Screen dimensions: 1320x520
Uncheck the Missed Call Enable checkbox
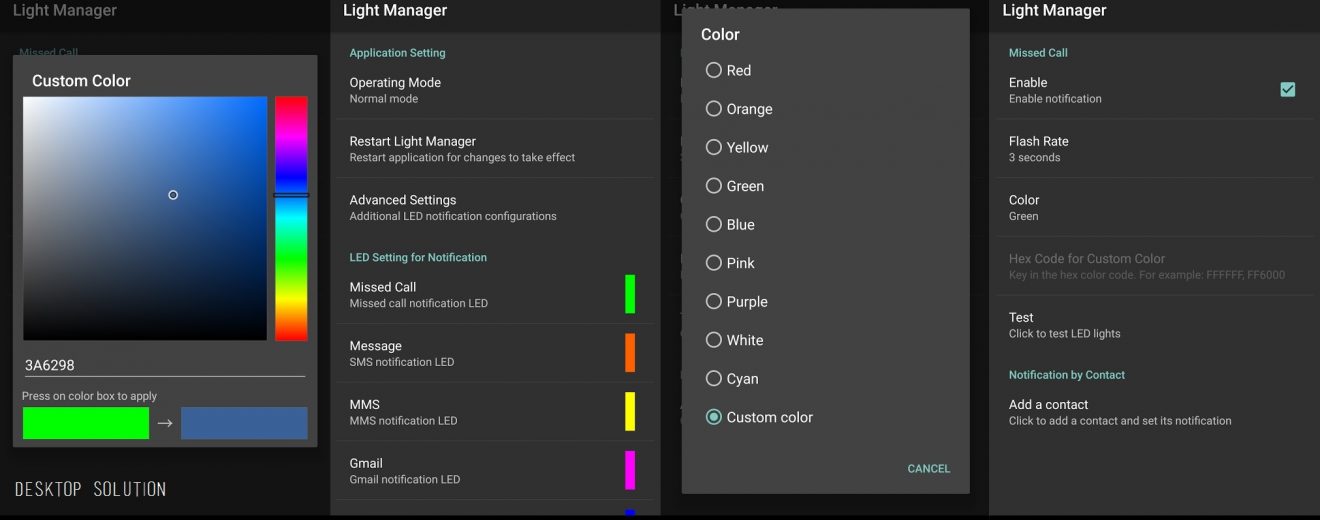pyautogui.click(x=1287, y=90)
